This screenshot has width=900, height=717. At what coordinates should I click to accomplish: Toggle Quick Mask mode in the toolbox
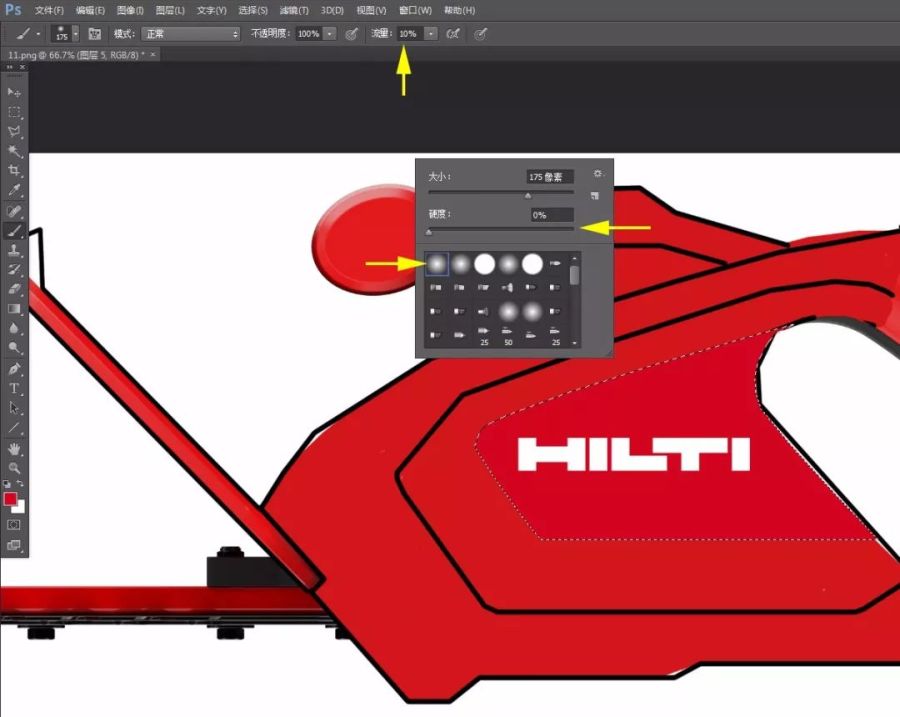coord(14,524)
